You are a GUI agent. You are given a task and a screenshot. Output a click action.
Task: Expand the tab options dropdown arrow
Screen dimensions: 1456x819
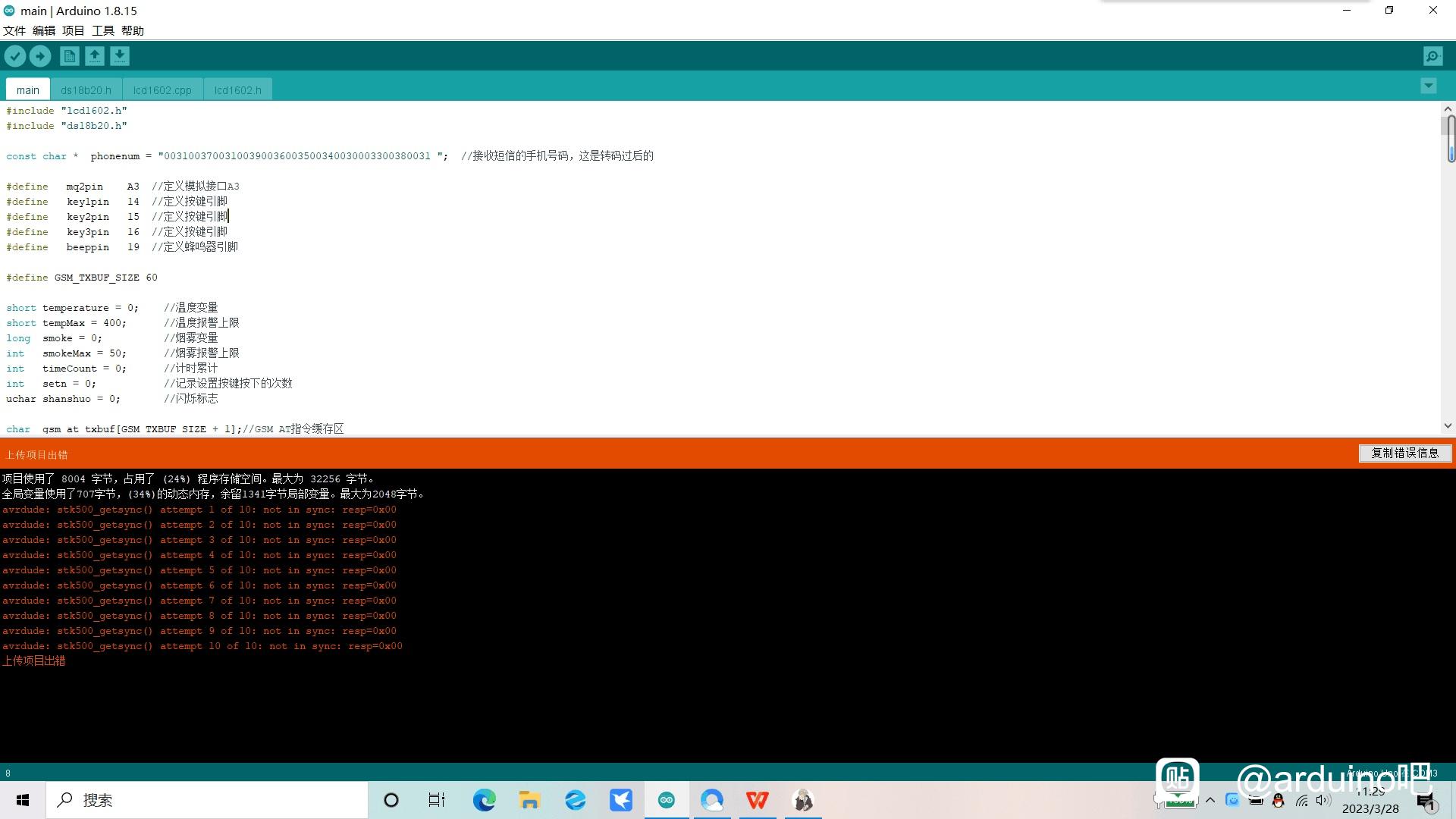pyautogui.click(x=1429, y=86)
